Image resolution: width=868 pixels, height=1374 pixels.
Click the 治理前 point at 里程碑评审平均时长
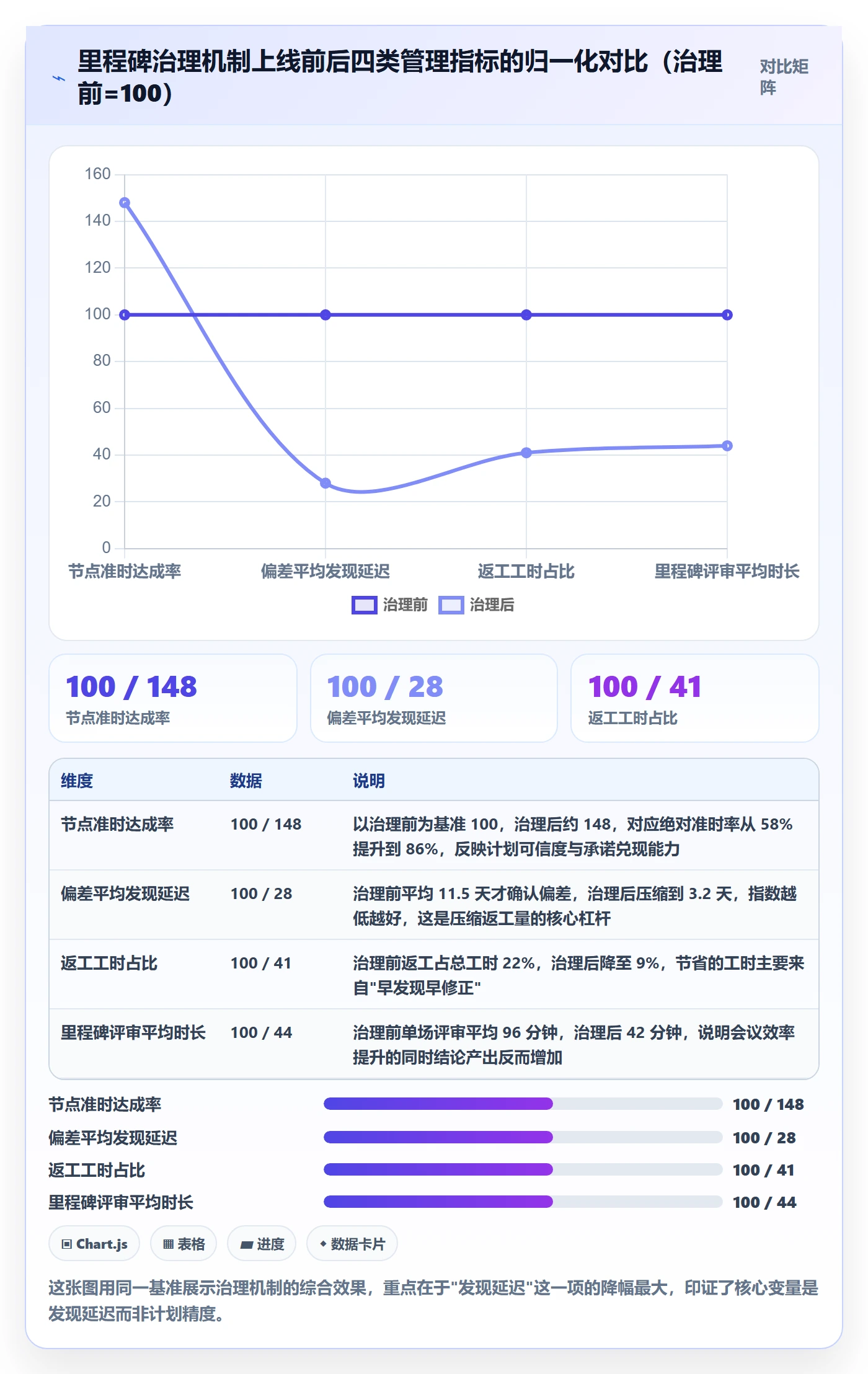tap(727, 315)
